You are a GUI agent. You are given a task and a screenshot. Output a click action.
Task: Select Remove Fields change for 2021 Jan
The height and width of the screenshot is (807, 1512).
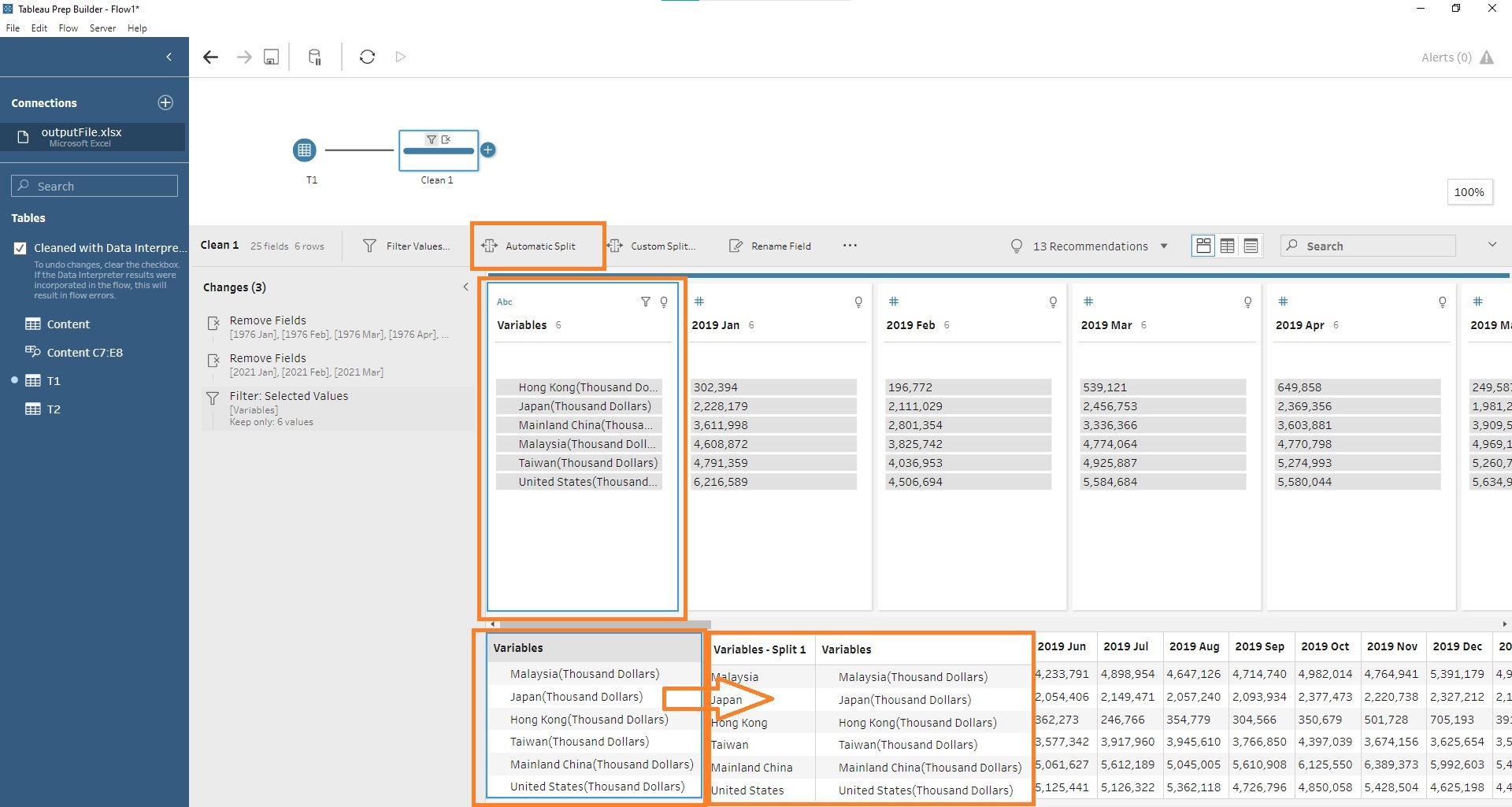pyautogui.click(x=339, y=365)
